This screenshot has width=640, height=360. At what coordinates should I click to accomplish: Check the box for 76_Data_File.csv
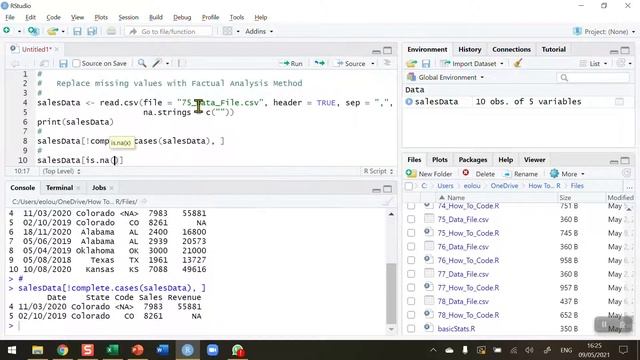coord(411,247)
